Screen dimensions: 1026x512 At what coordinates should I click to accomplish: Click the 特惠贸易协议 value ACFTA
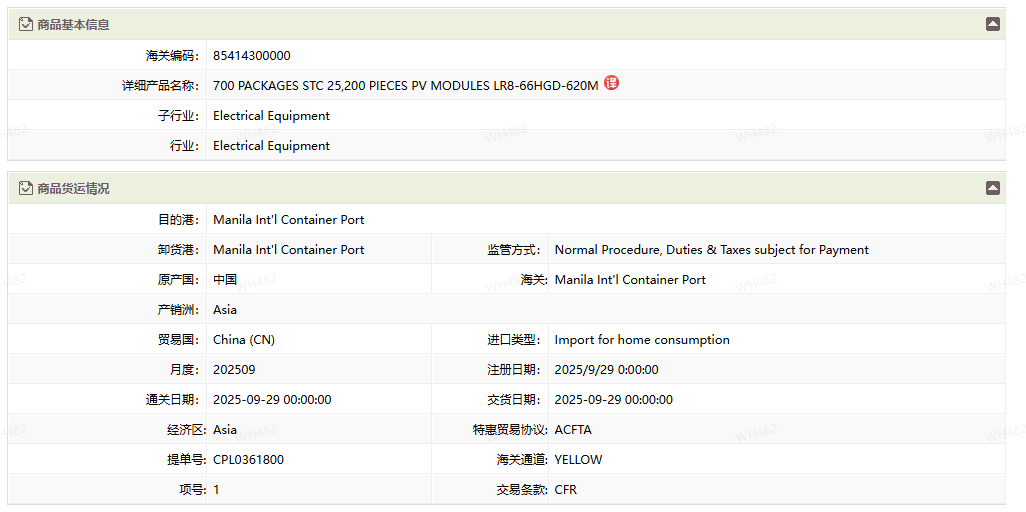573,430
